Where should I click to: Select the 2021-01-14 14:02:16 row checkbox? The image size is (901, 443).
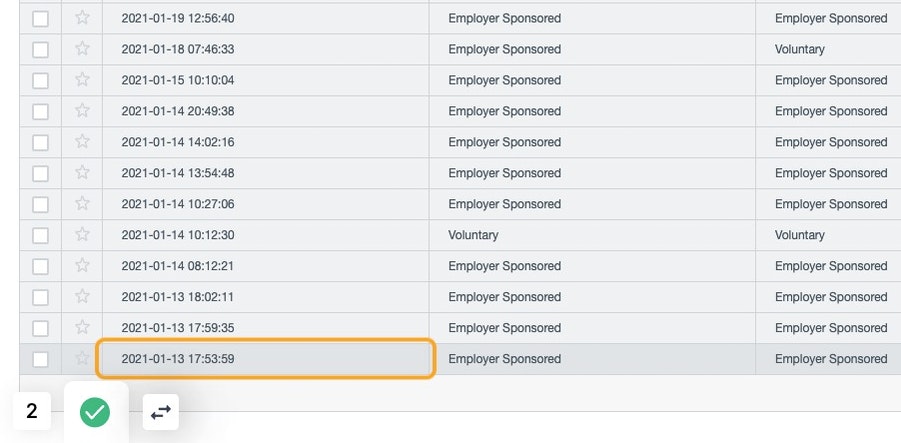tap(40, 142)
